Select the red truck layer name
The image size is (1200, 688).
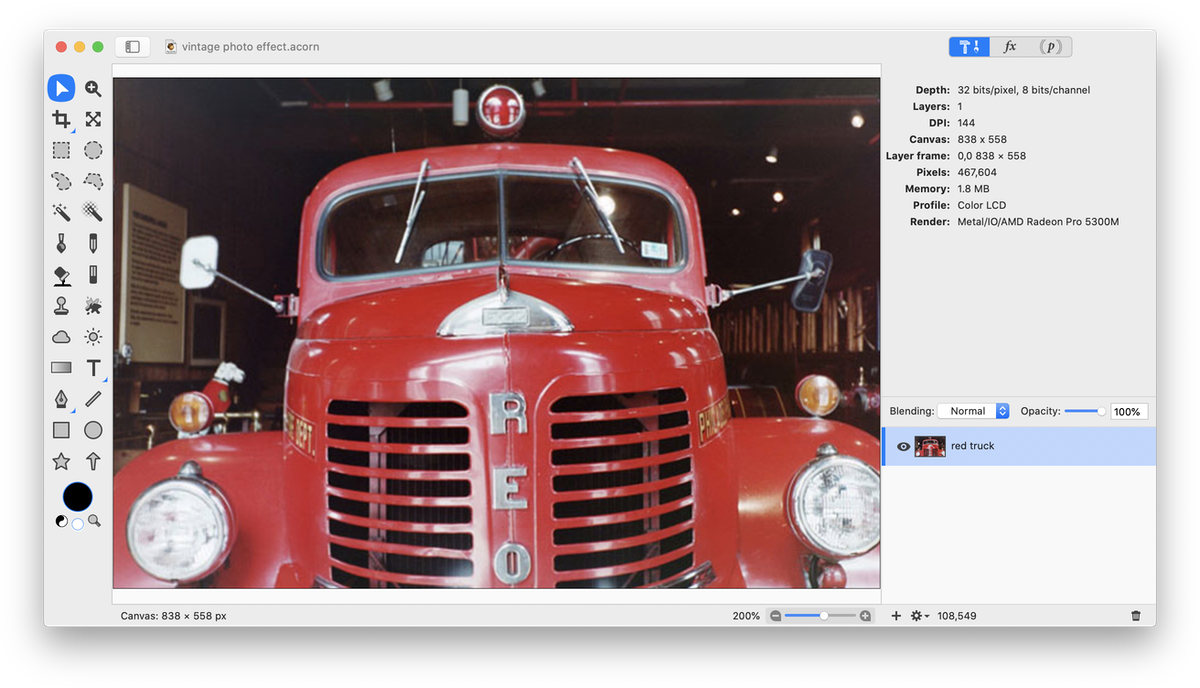[972, 446]
